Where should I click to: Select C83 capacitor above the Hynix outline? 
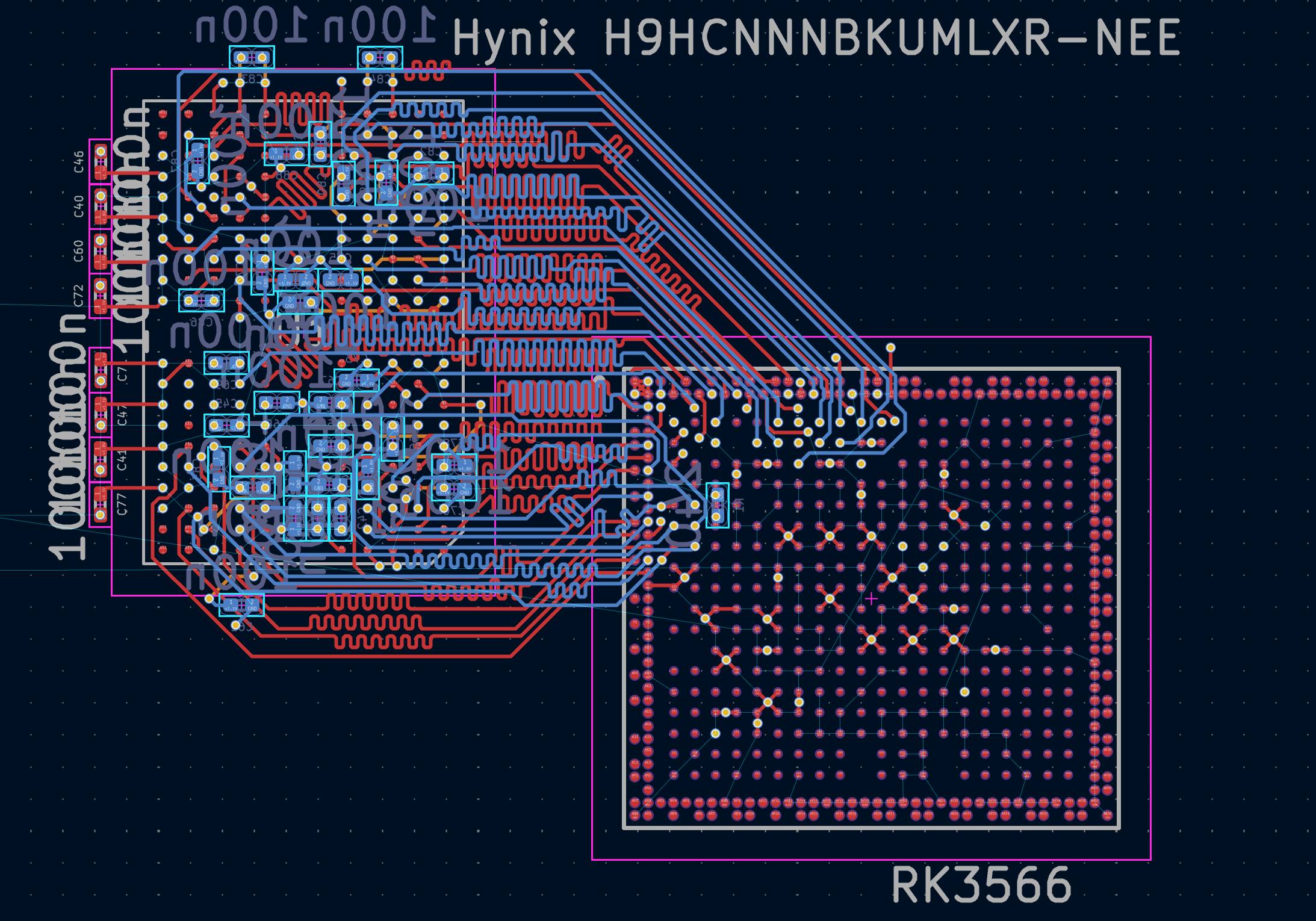point(252,58)
